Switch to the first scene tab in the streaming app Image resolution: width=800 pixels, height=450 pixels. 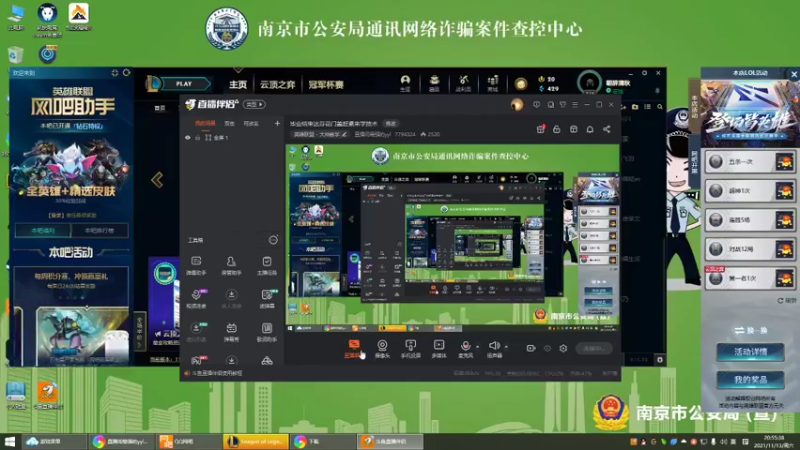[x=205, y=123]
